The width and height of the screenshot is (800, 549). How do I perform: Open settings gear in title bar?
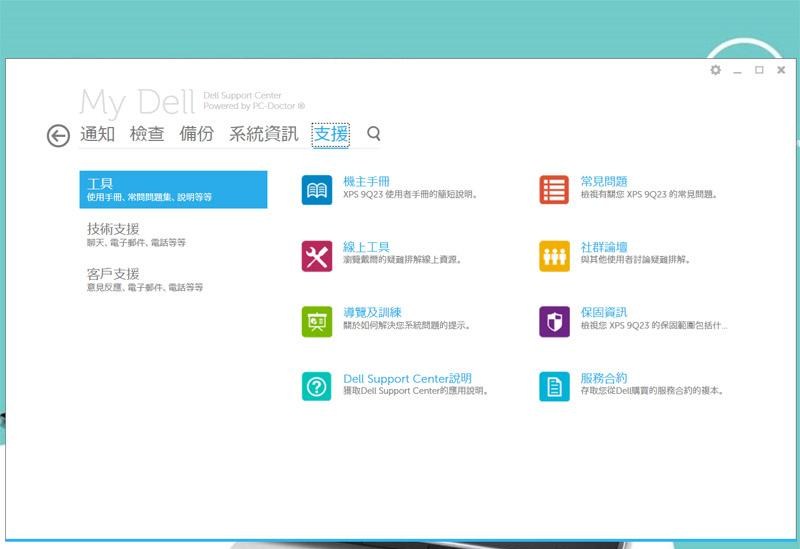[715, 70]
